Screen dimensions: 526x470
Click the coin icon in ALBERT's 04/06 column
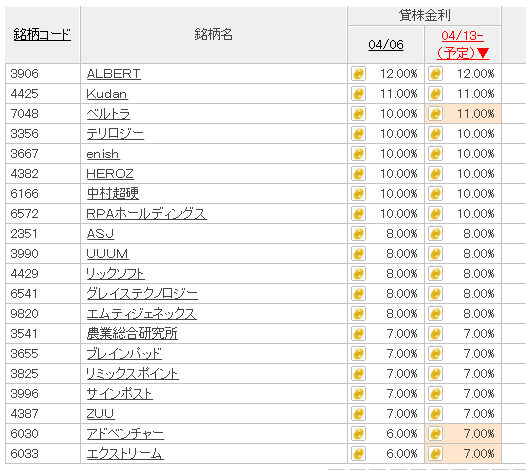[358, 73]
